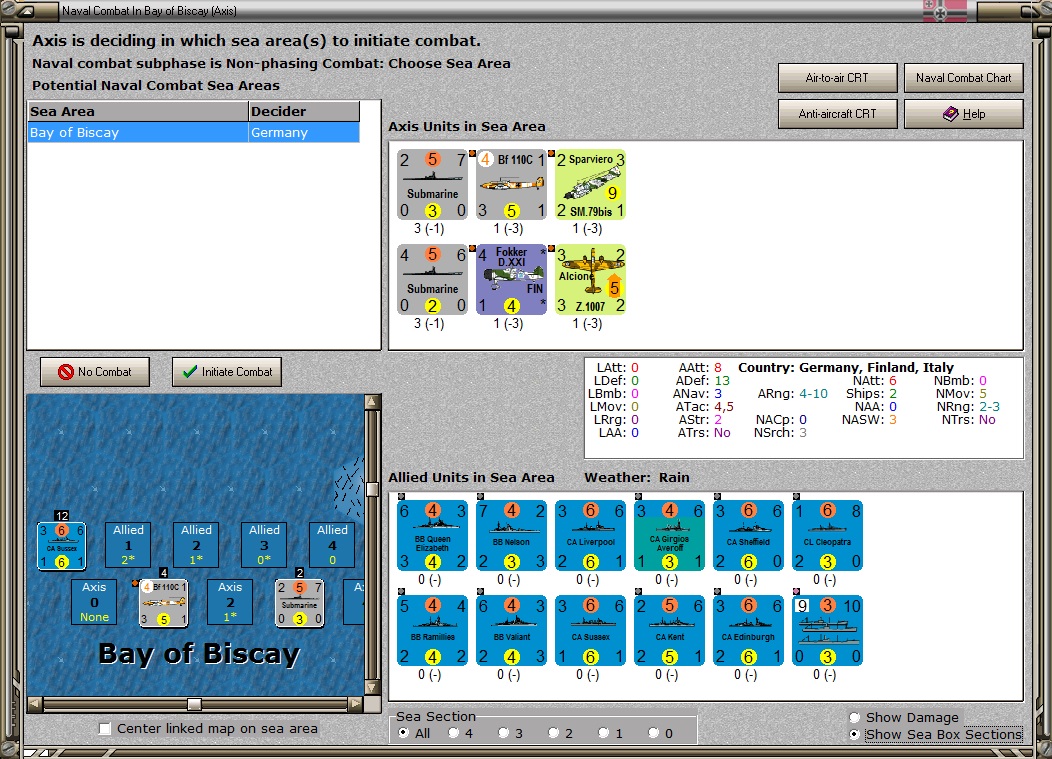
Task: Click the map's horizontal scrollbar left arrow
Action: (x=35, y=703)
